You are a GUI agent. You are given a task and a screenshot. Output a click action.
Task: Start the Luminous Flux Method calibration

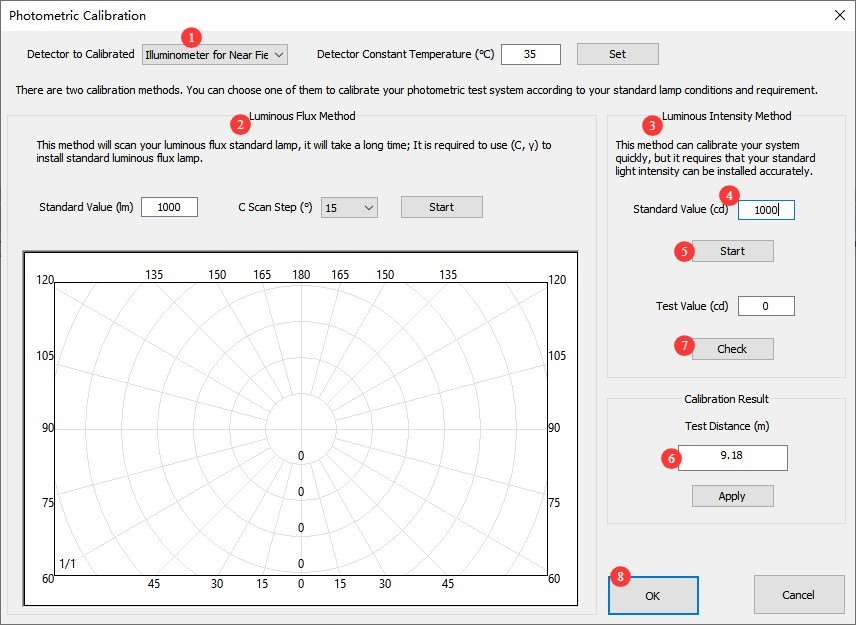pyautogui.click(x=442, y=207)
